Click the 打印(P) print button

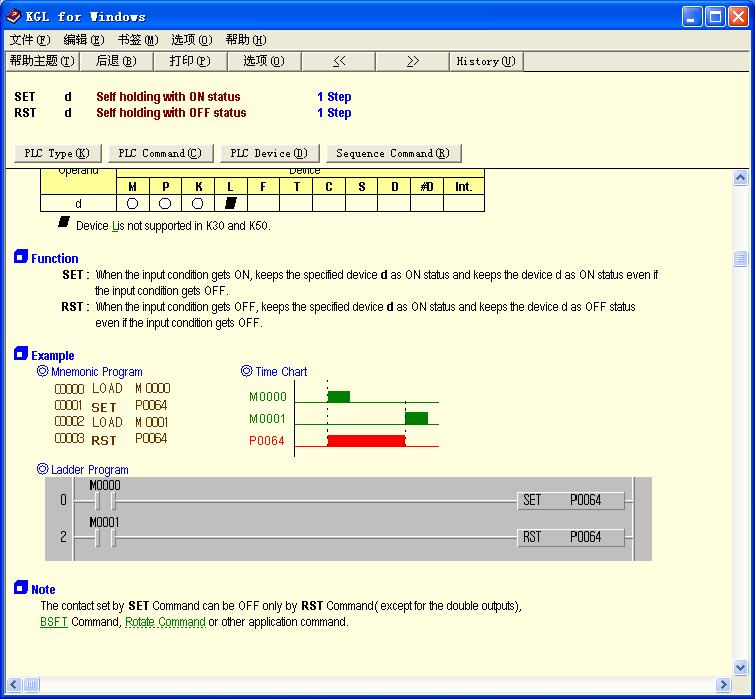(190, 61)
